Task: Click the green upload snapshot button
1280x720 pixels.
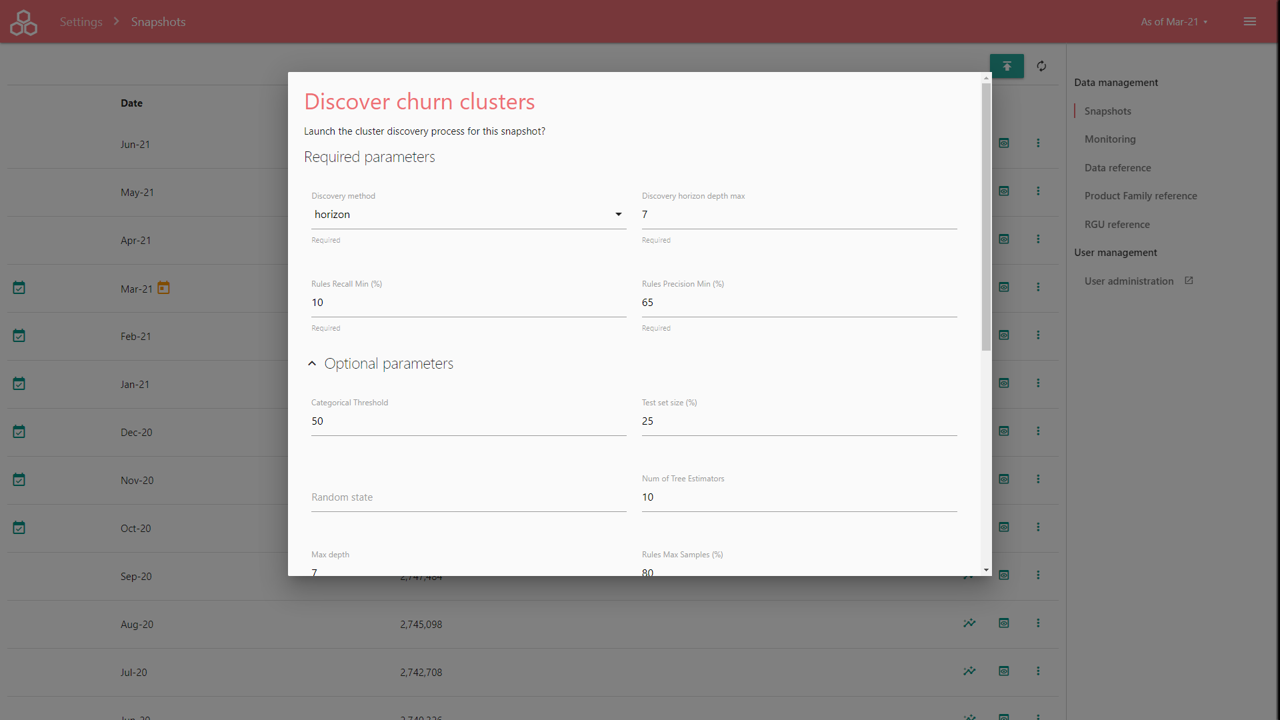Action: (1007, 66)
